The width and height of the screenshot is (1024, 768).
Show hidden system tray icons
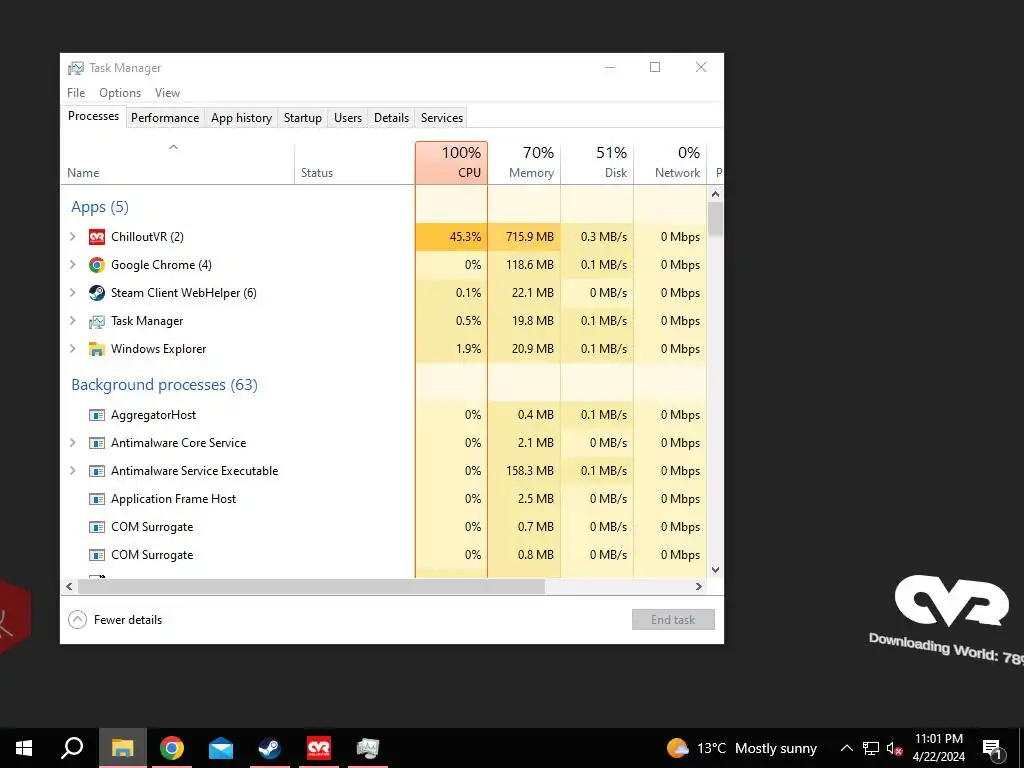coord(846,748)
